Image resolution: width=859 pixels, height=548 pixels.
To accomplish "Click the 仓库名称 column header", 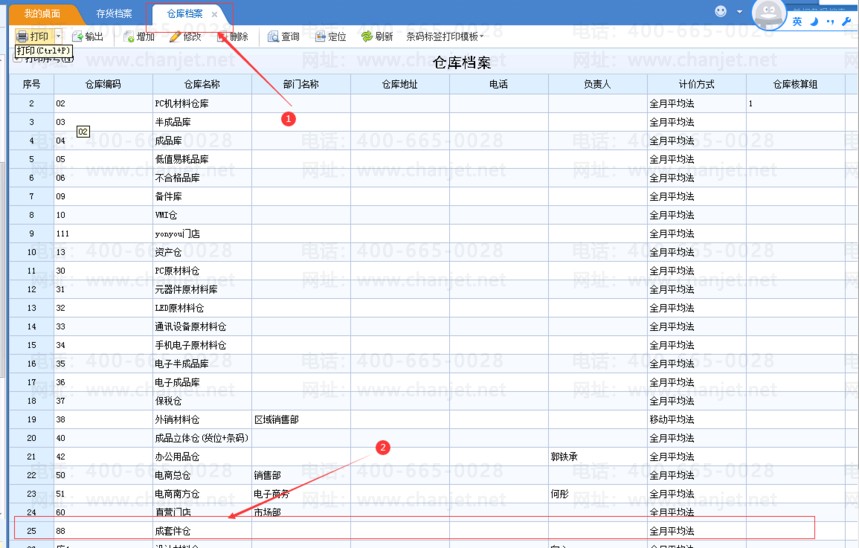I will tap(202, 84).
